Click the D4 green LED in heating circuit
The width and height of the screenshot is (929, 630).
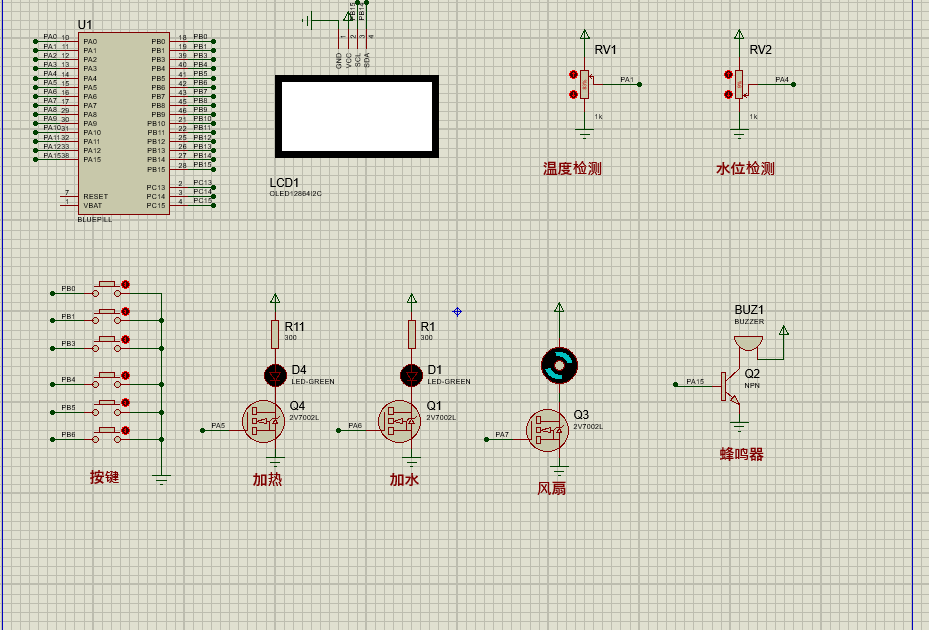275,375
